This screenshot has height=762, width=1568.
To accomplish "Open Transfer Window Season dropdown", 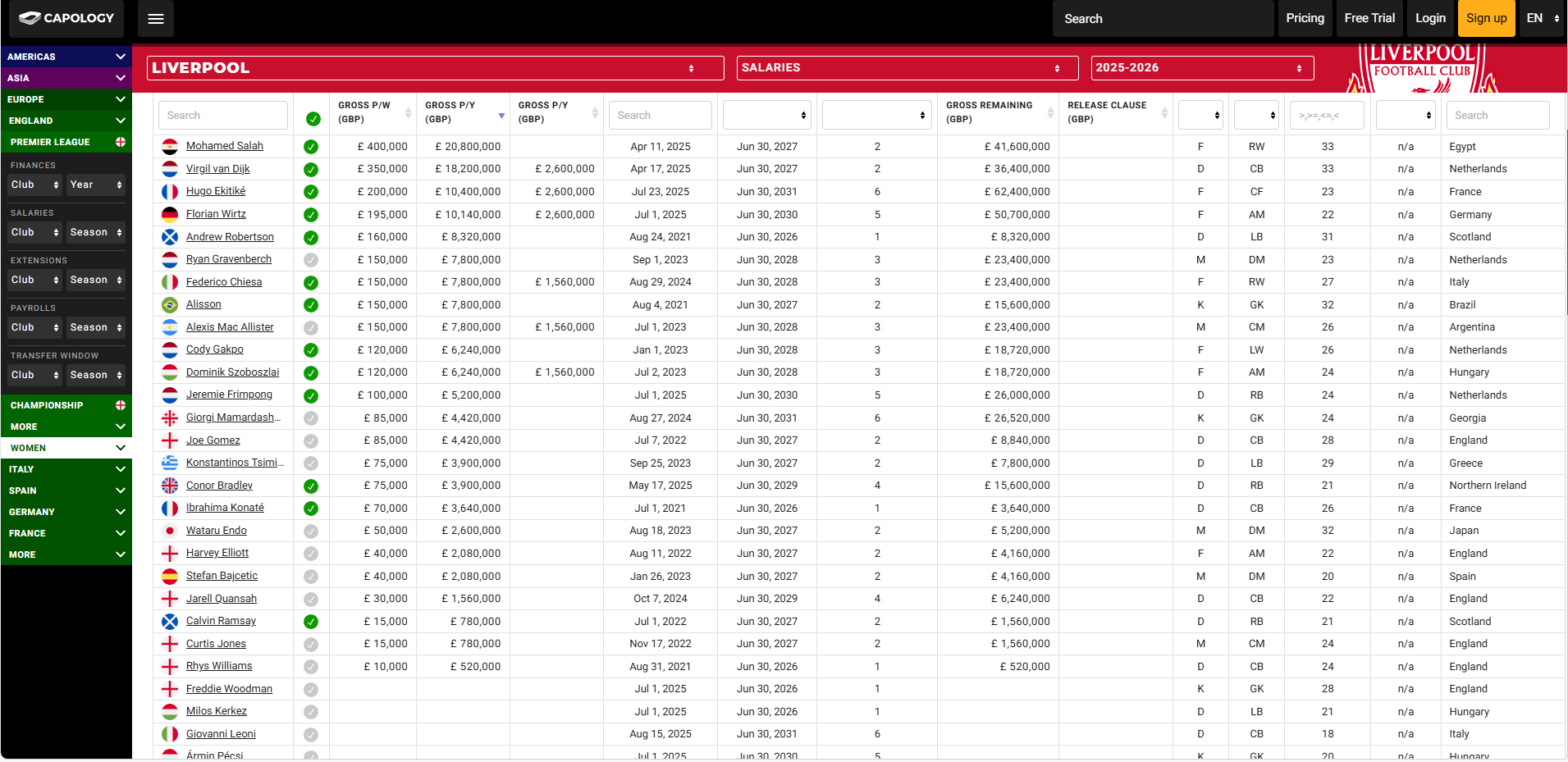I will (96, 375).
